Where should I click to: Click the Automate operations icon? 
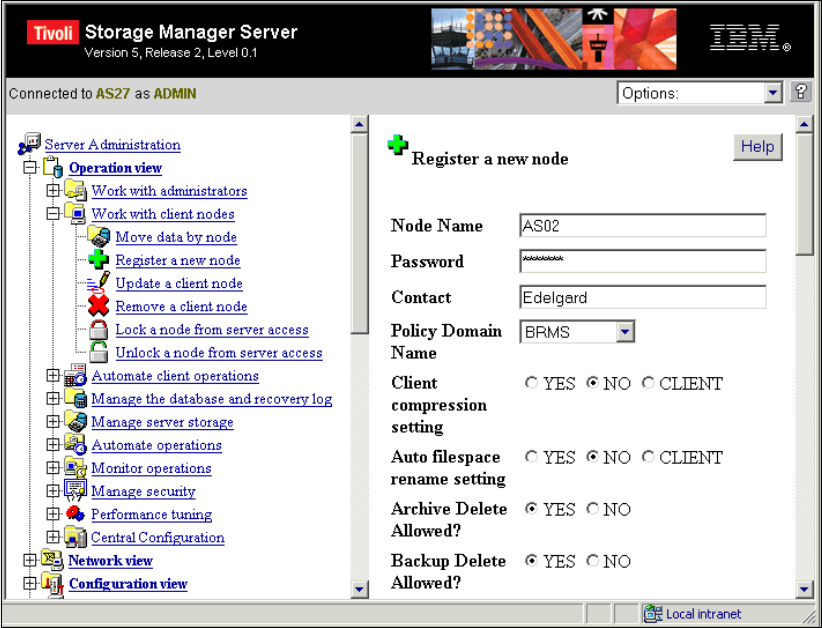click(75, 445)
